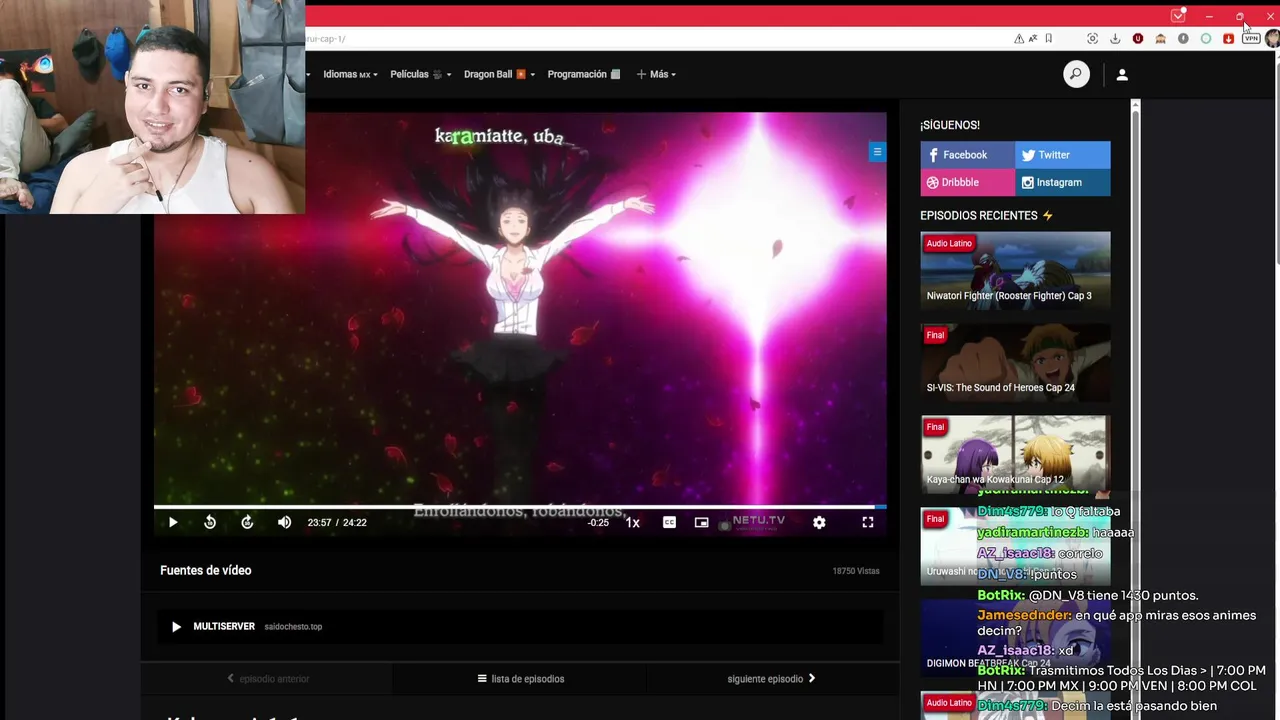
Task: Go to siguiente episodio
Action: coord(771,678)
